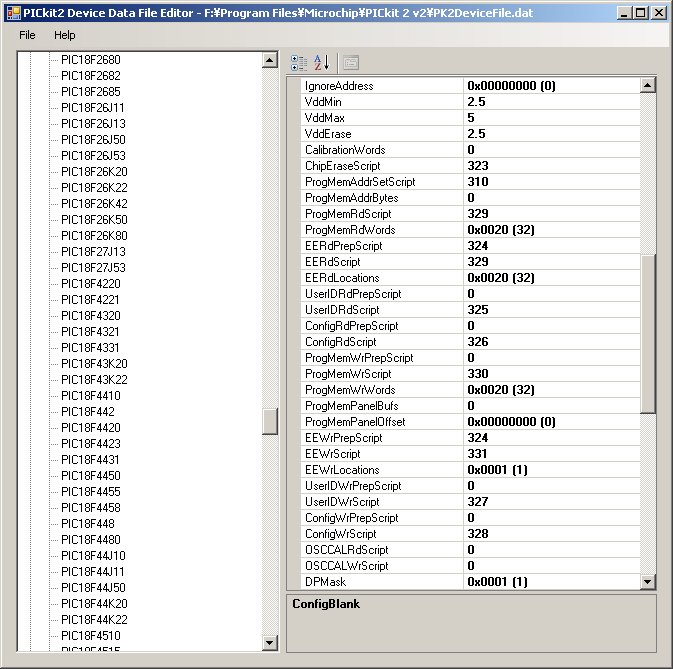The width and height of the screenshot is (673, 669).
Task: Edit ProgMemRdWords value 0x0020
Action: click(552, 230)
